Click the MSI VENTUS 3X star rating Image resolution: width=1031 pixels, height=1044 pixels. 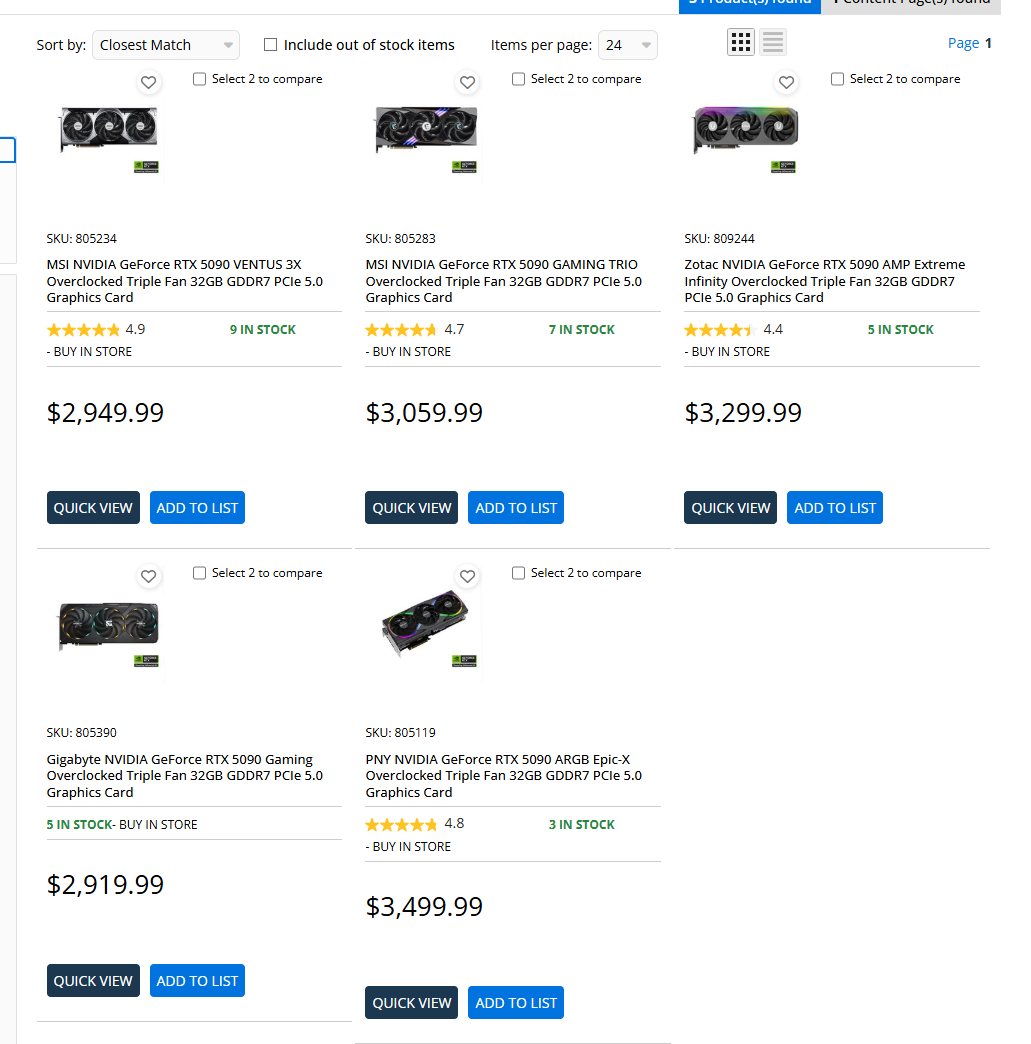[x=83, y=330]
